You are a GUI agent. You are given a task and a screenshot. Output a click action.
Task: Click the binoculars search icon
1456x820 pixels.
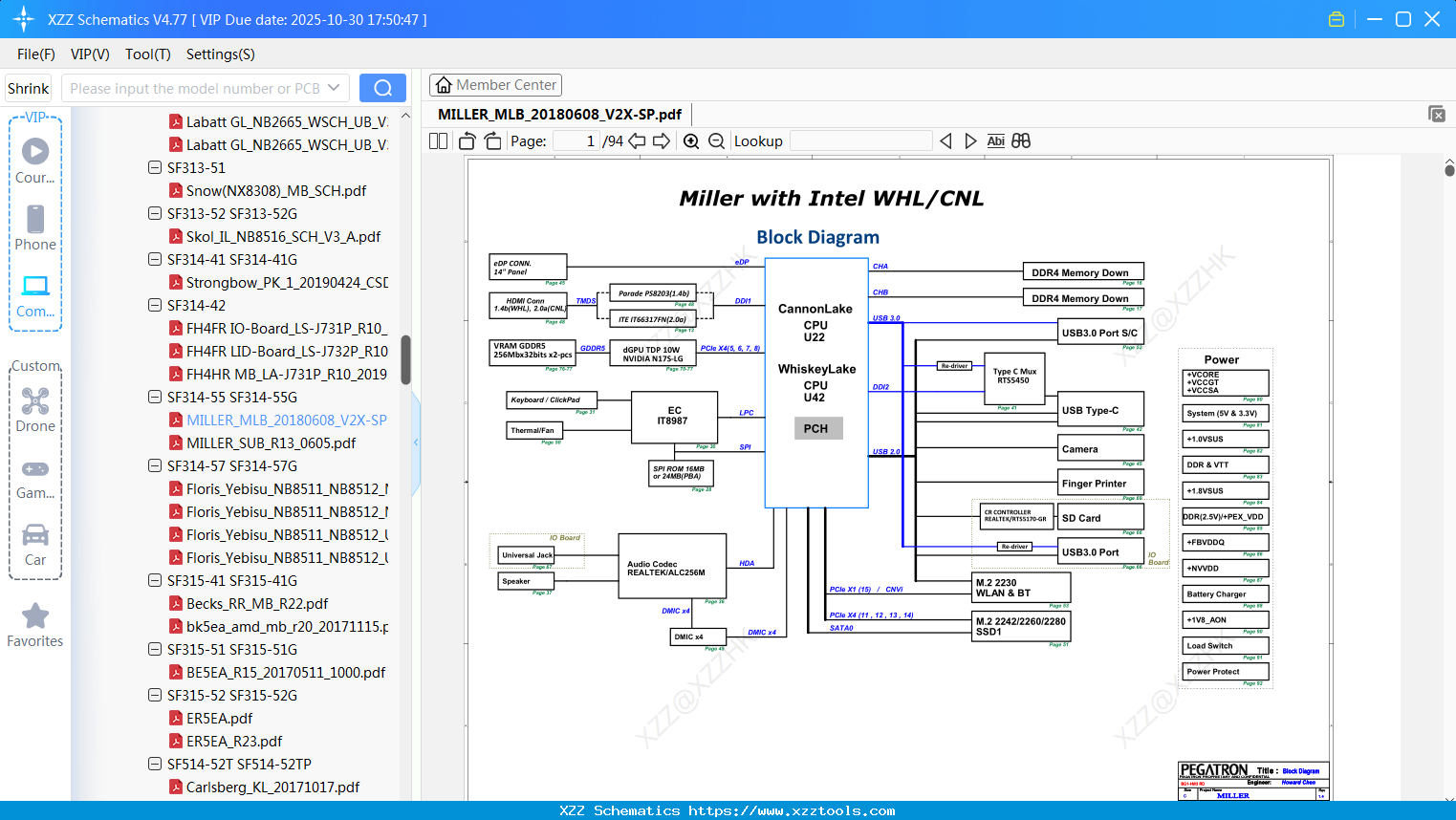[x=1021, y=140]
